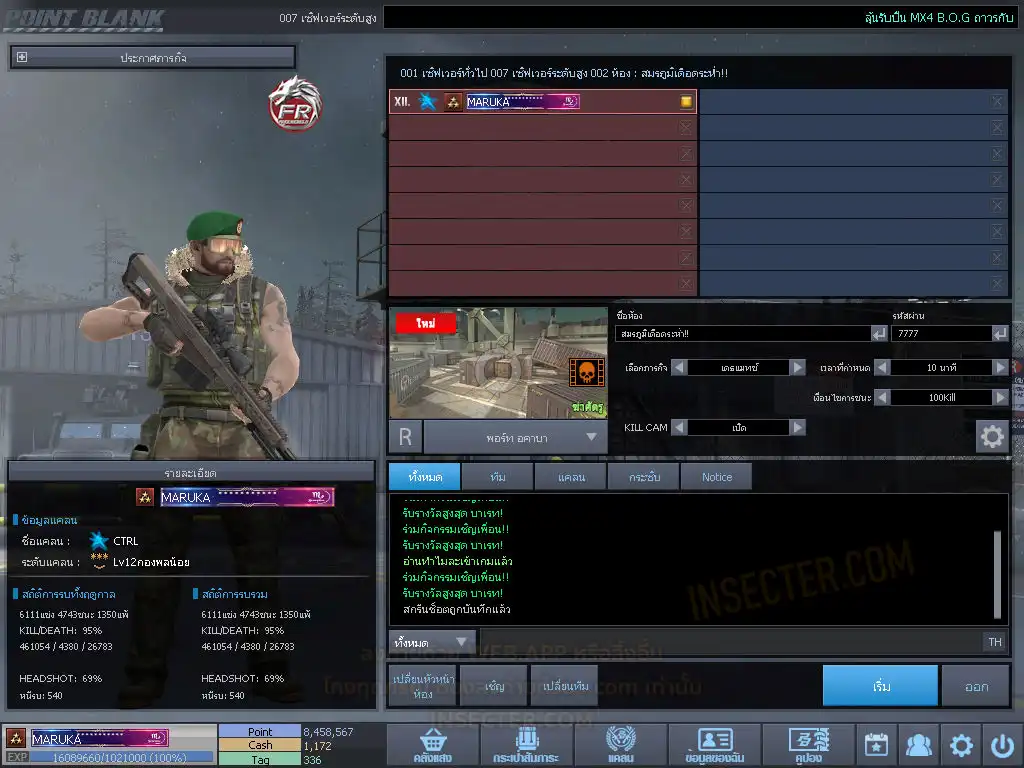Open the map selection dropdown
Viewport: 1024px width, 768px height.
(591, 437)
